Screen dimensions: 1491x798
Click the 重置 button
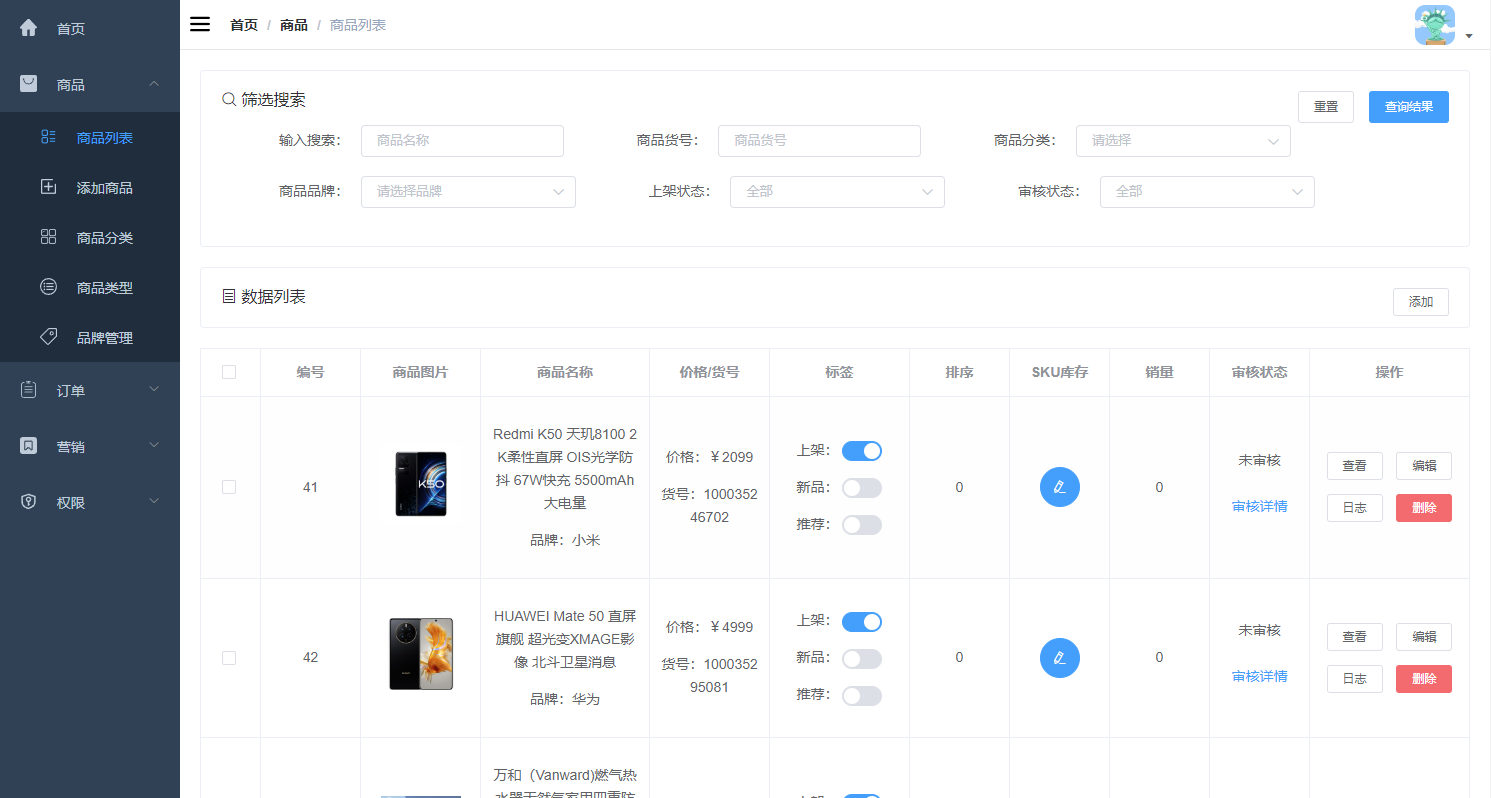[x=1326, y=107]
